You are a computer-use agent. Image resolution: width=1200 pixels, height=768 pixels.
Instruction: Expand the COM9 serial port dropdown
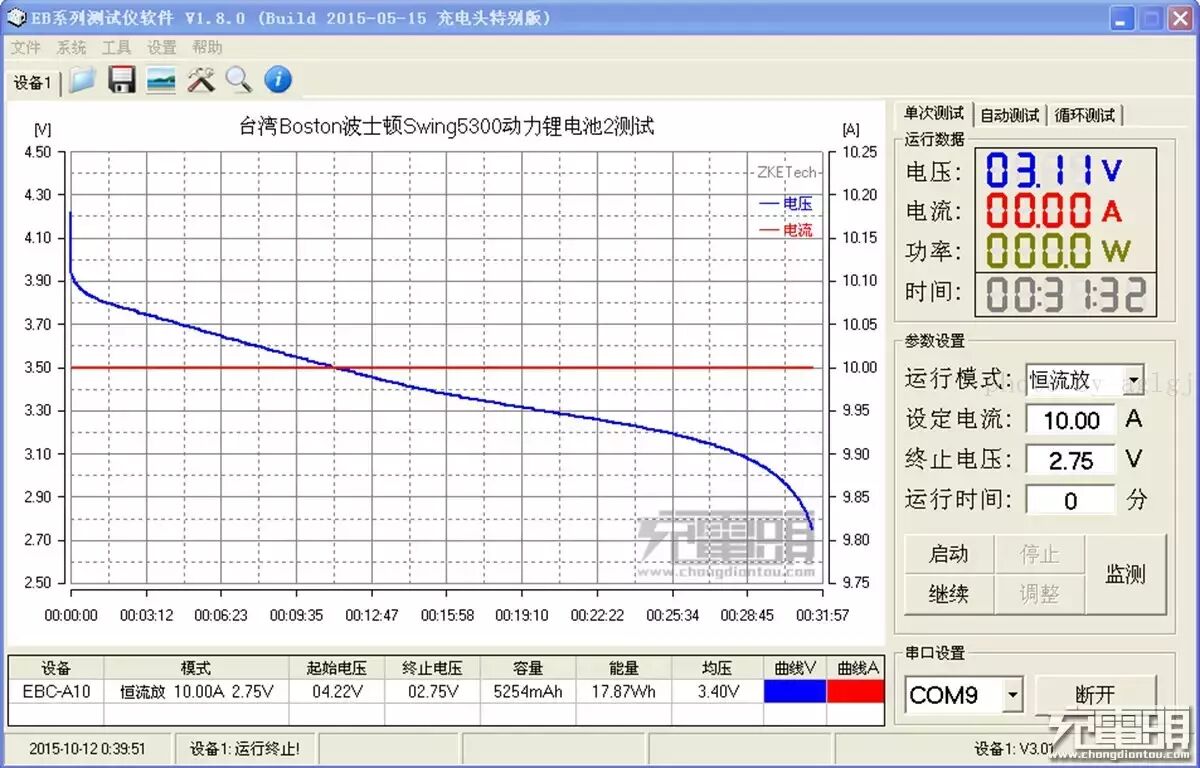point(1013,694)
